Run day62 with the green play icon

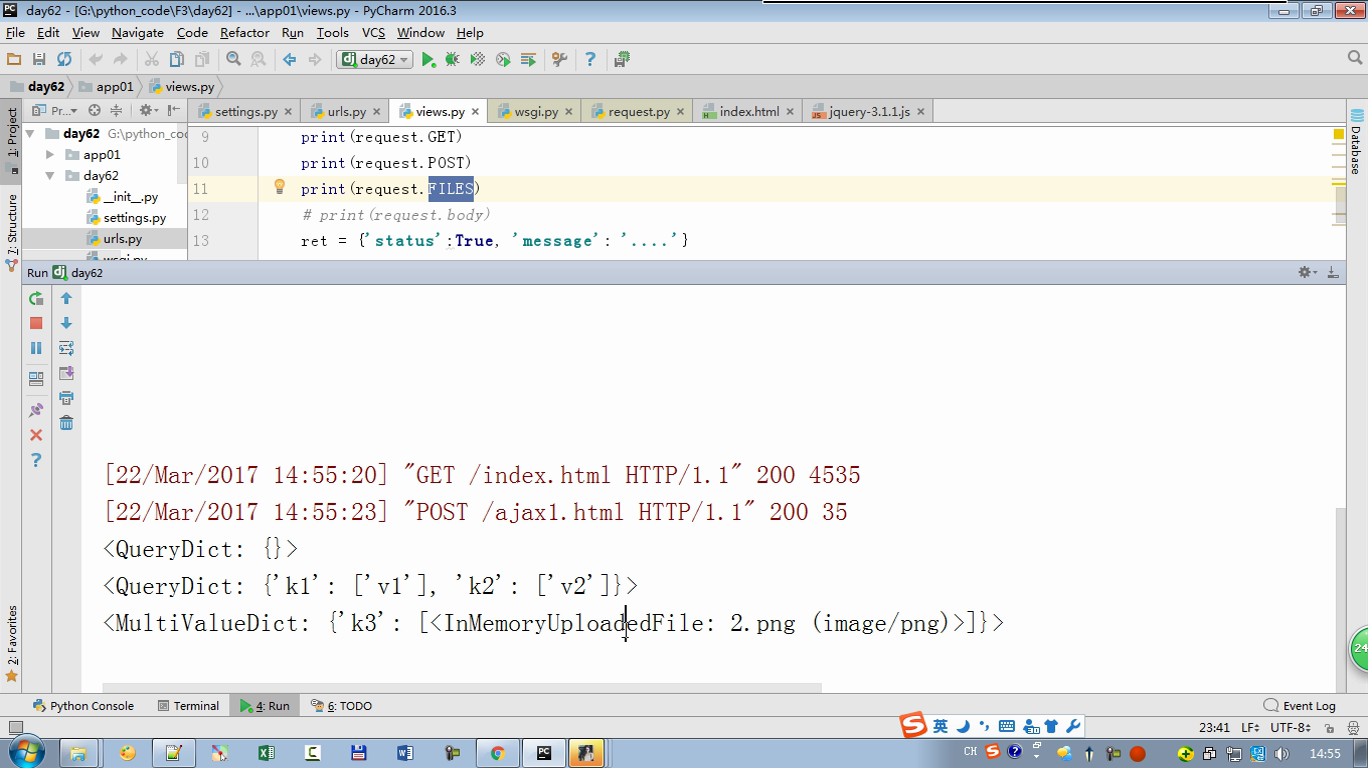[428, 60]
